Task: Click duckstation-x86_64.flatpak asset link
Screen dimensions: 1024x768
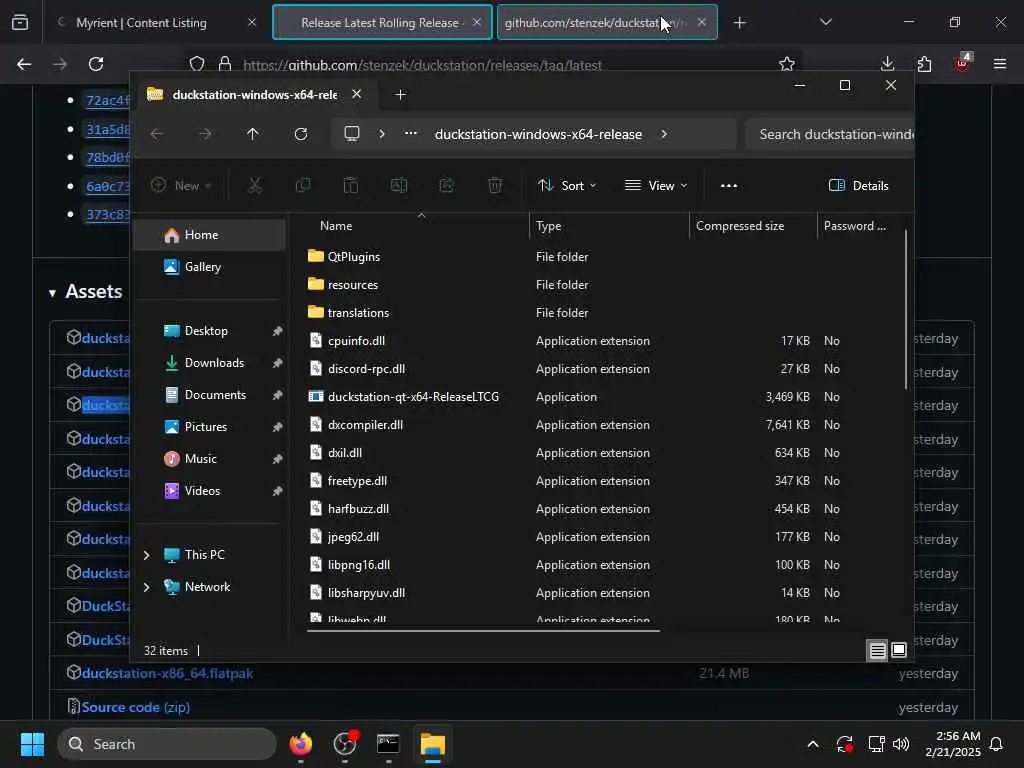Action: (x=167, y=673)
